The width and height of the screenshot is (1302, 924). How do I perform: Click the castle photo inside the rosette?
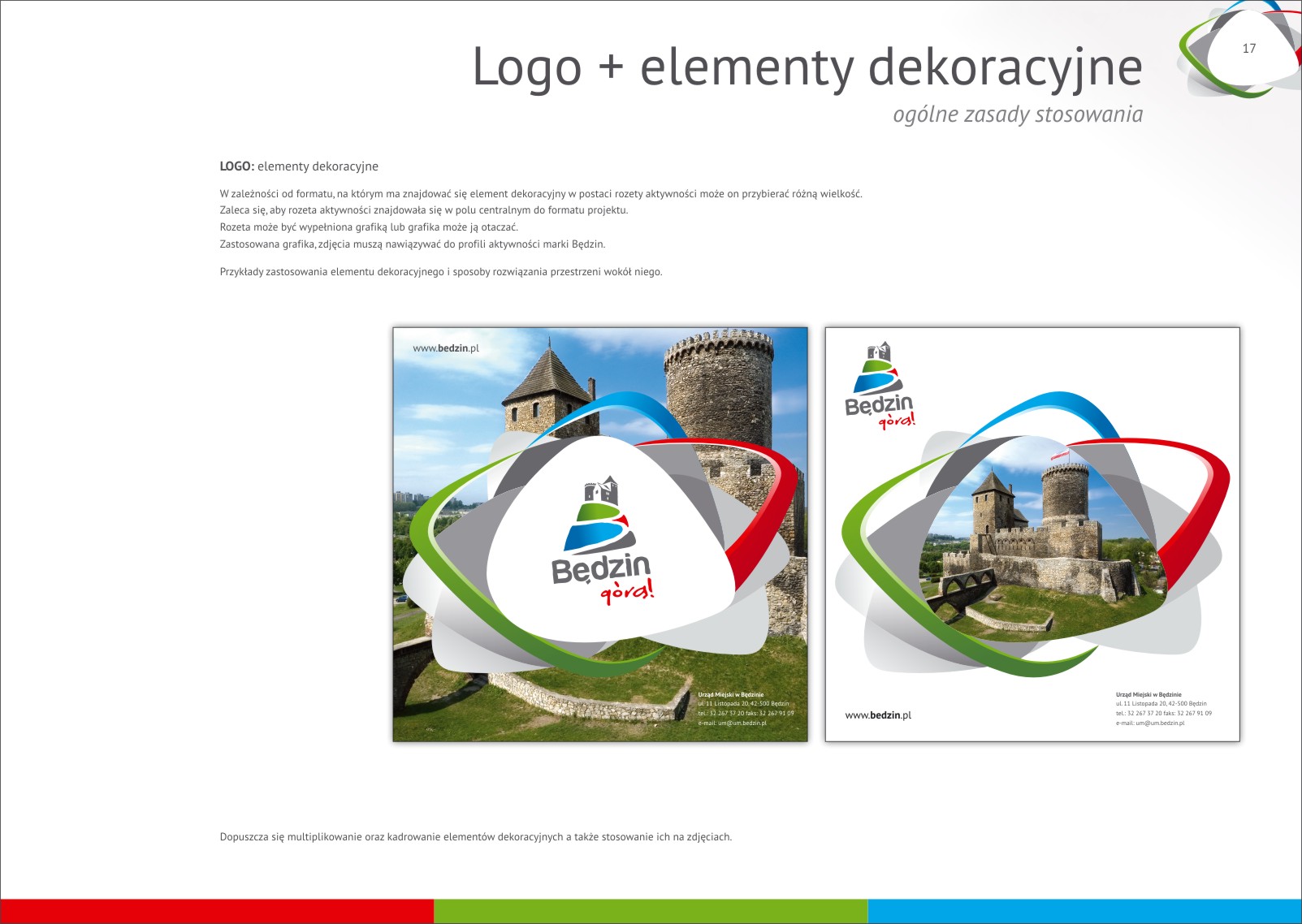coord(1044,540)
